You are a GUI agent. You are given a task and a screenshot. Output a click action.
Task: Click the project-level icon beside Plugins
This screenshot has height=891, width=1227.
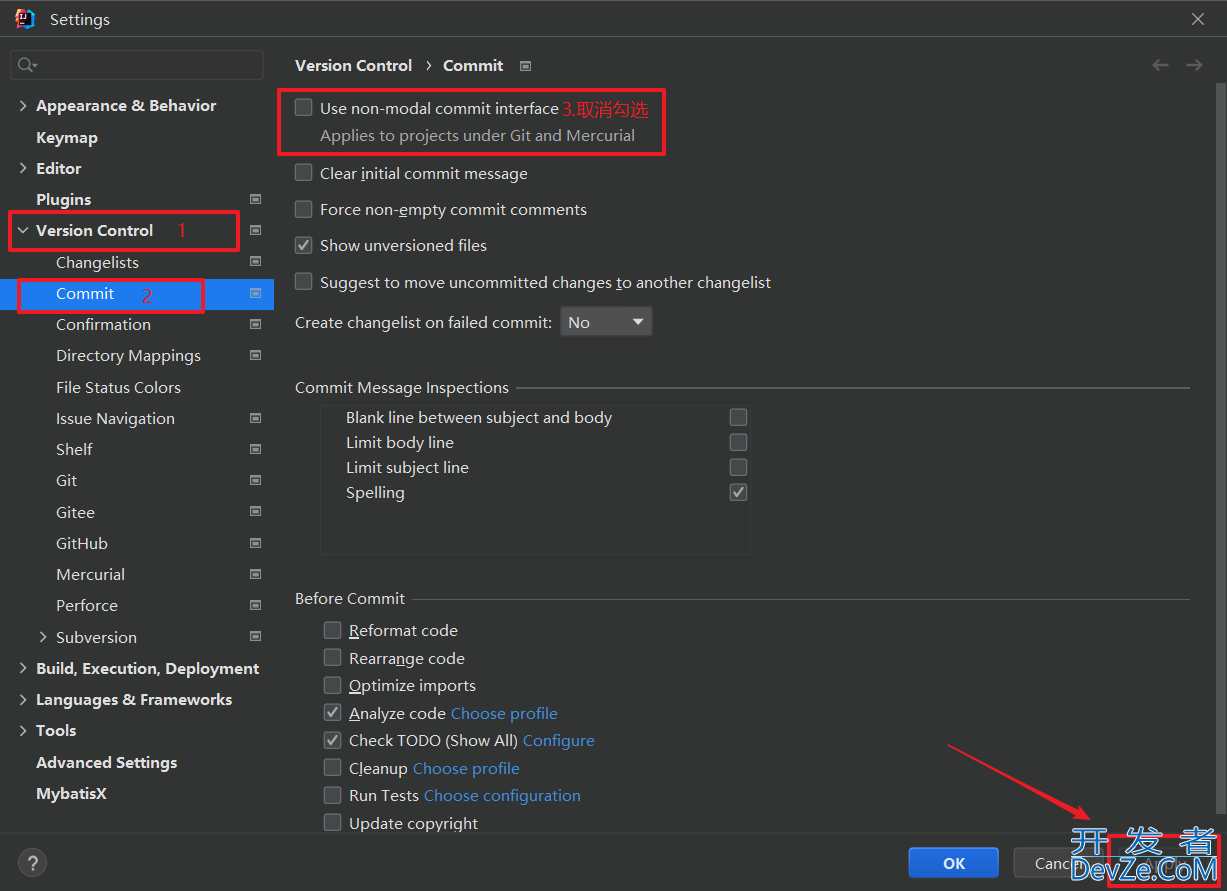click(255, 199)
